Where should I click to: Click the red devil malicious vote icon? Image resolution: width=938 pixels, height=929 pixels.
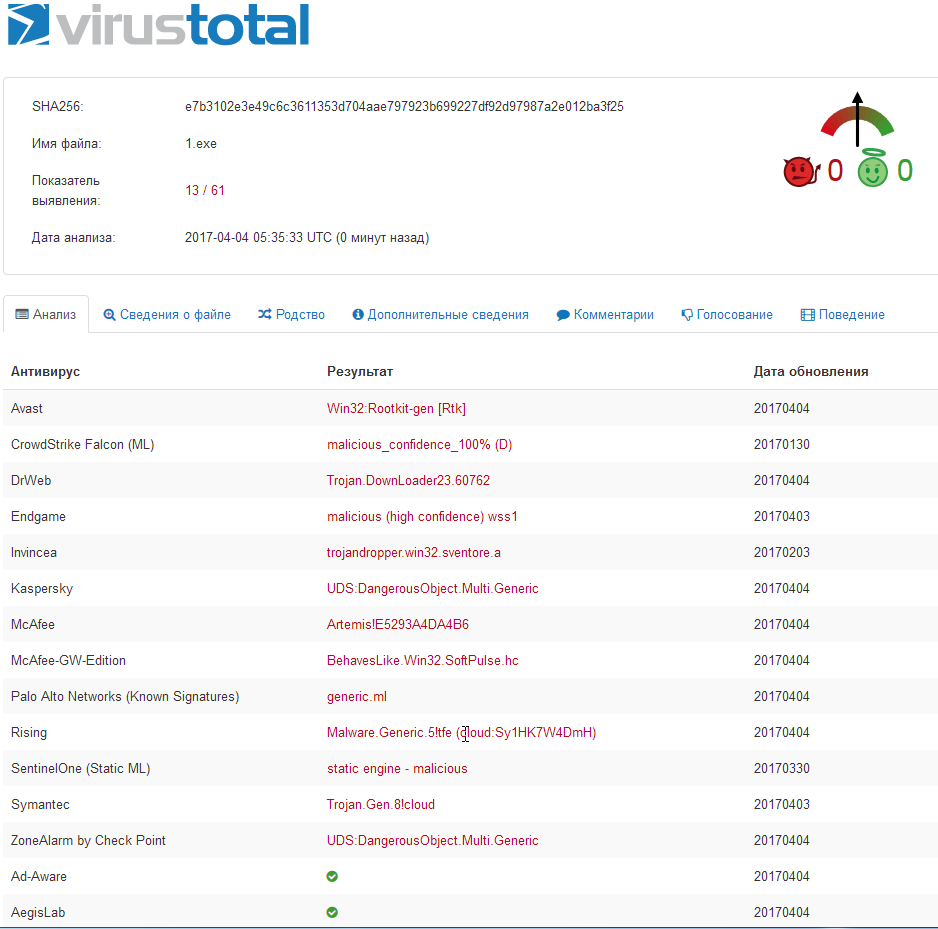tap(799, 171)
